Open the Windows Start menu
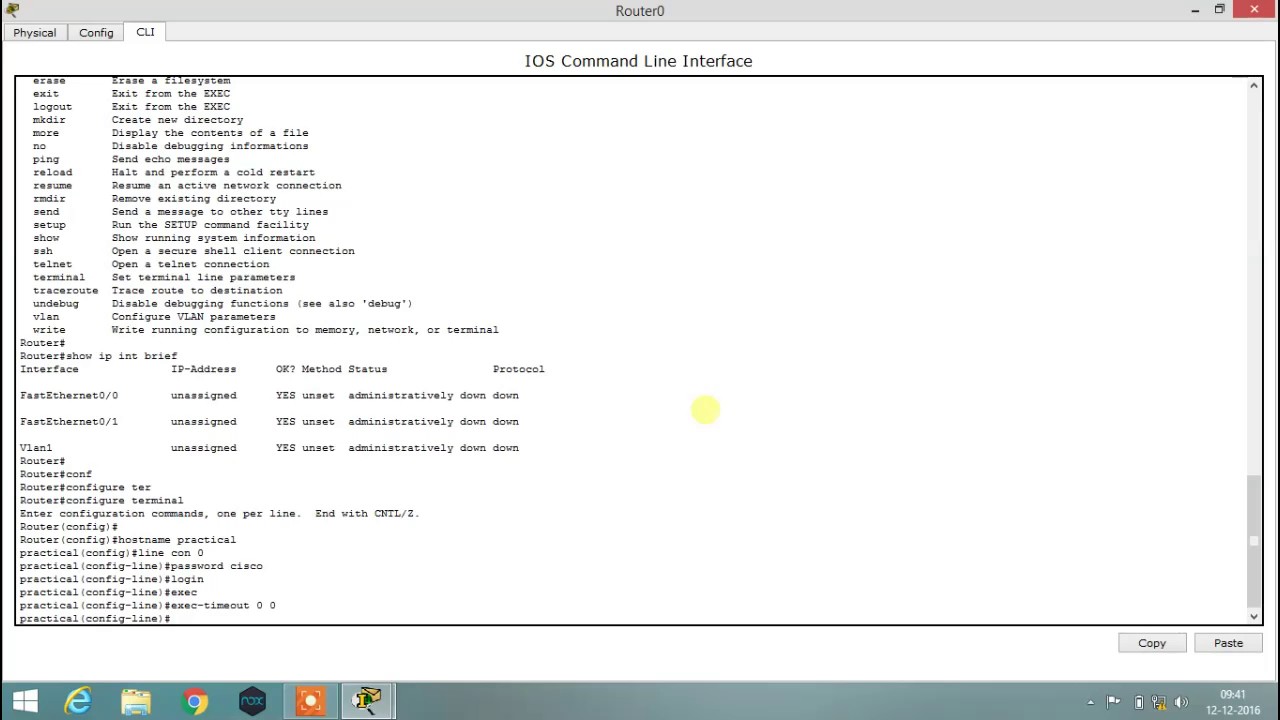Screen dimensions: 1280x720 tap(25, 702)
